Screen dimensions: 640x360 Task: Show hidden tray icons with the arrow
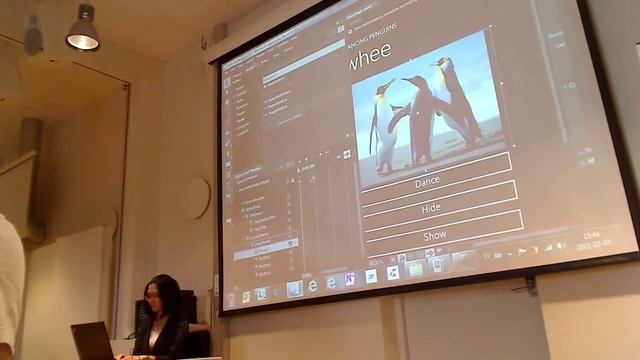coord(510,254)
